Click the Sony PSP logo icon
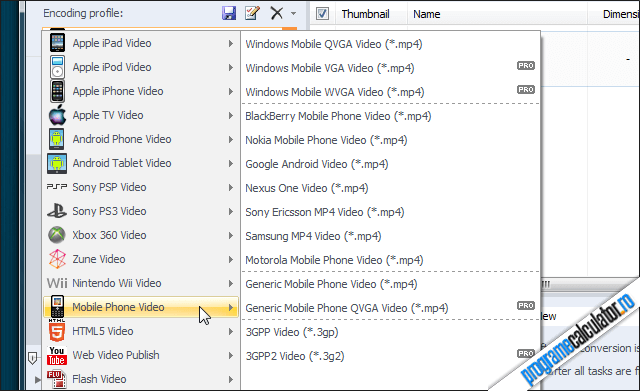 (57, 187)
